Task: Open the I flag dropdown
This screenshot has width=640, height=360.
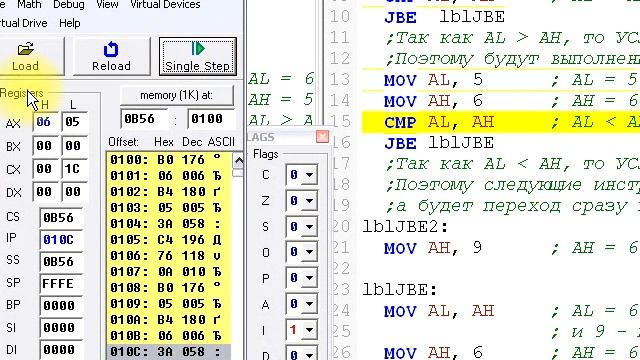Action: tap(309, 329)
